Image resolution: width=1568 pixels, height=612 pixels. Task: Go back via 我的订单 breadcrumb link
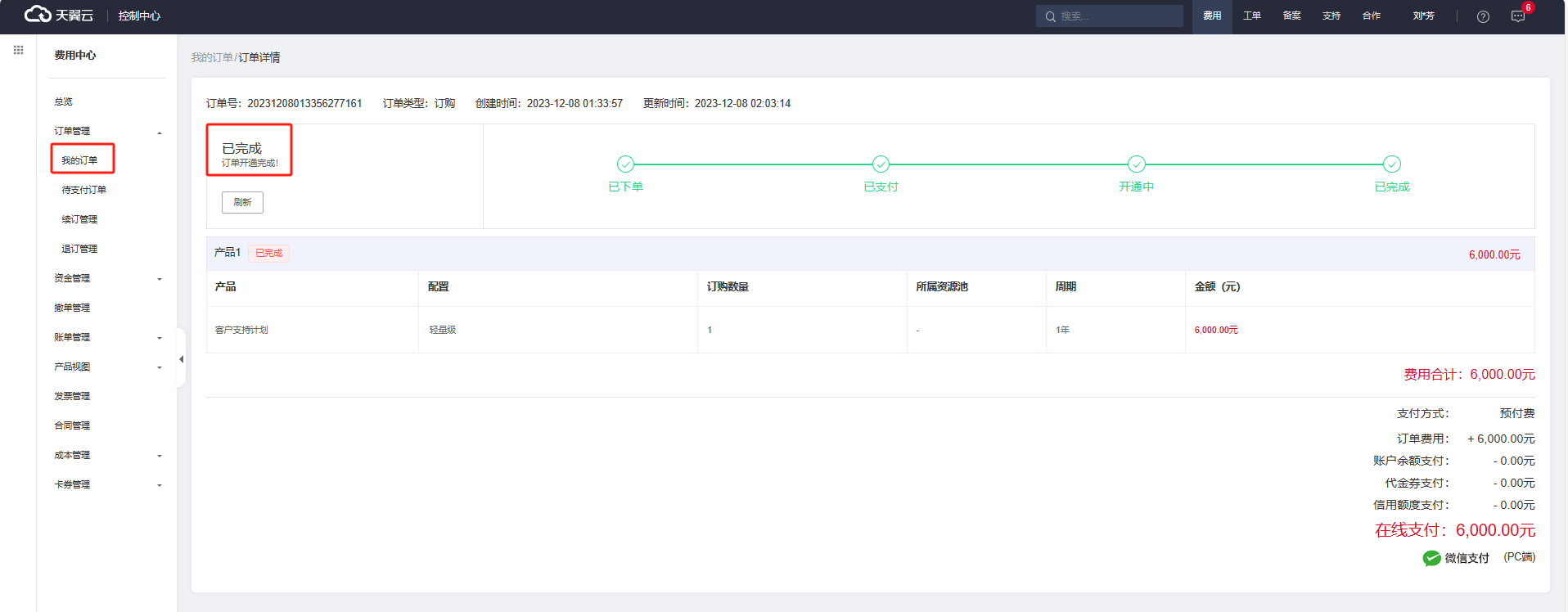tap(212, 57)
